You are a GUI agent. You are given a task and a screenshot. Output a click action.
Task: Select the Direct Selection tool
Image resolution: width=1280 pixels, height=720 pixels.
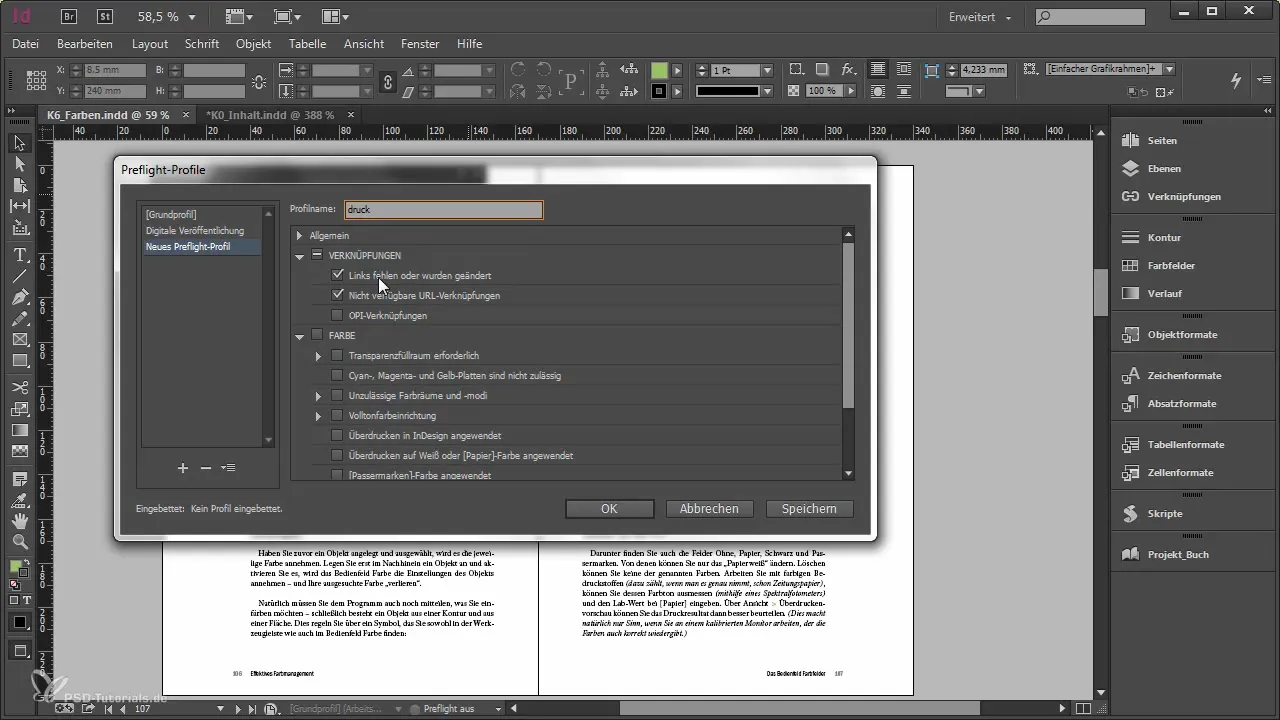19,164
